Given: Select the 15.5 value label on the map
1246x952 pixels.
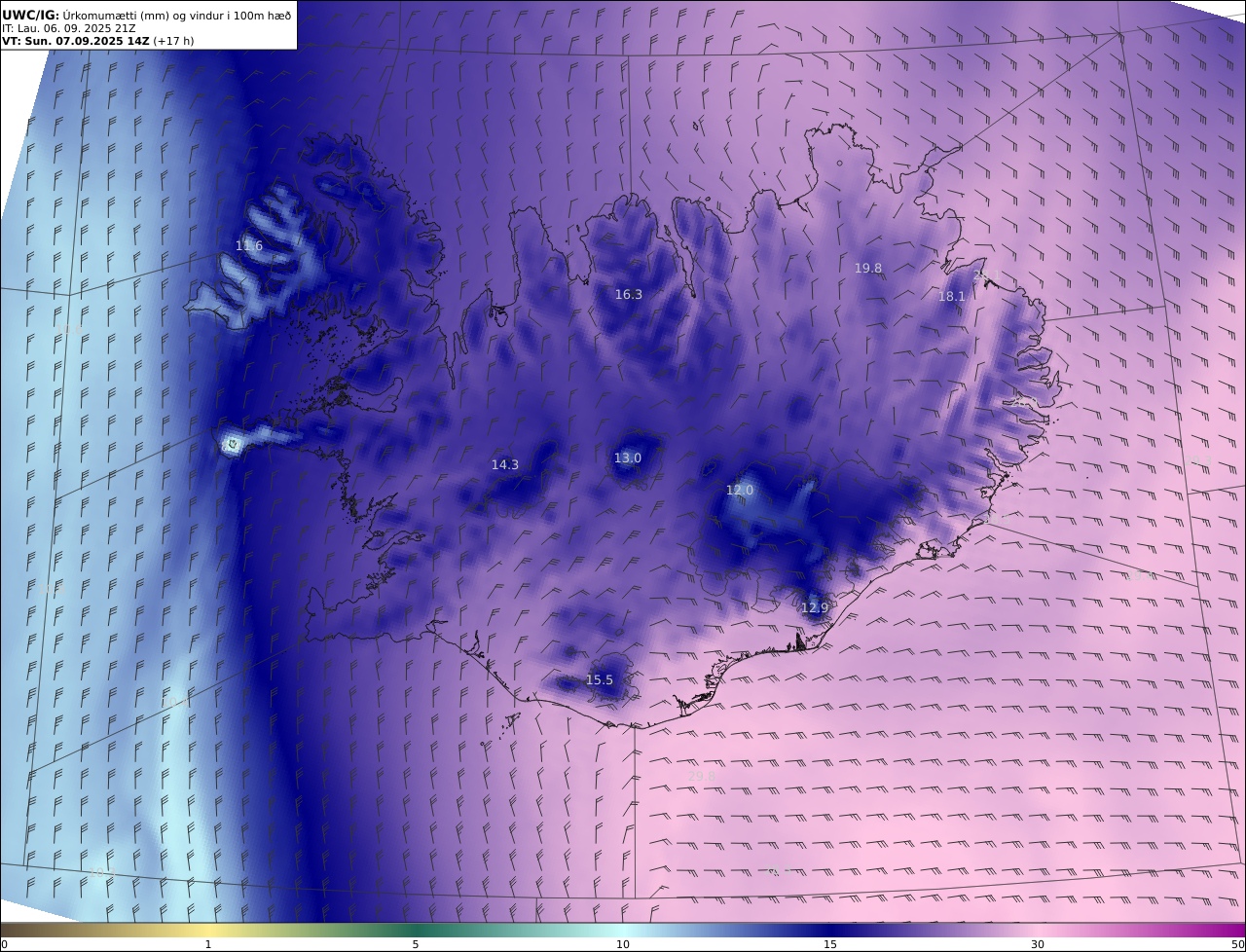Looking at the screenshot, I should [x=600, y=680].
